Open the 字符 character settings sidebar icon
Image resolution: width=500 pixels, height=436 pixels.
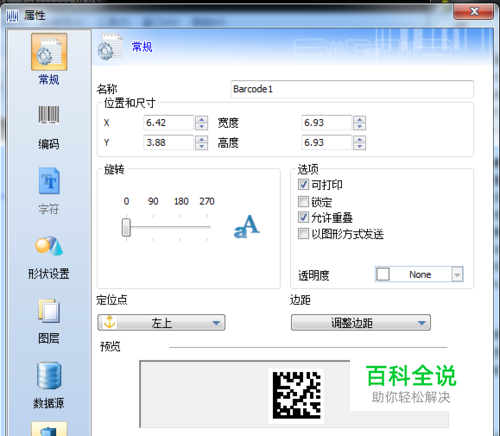(49, 181)
